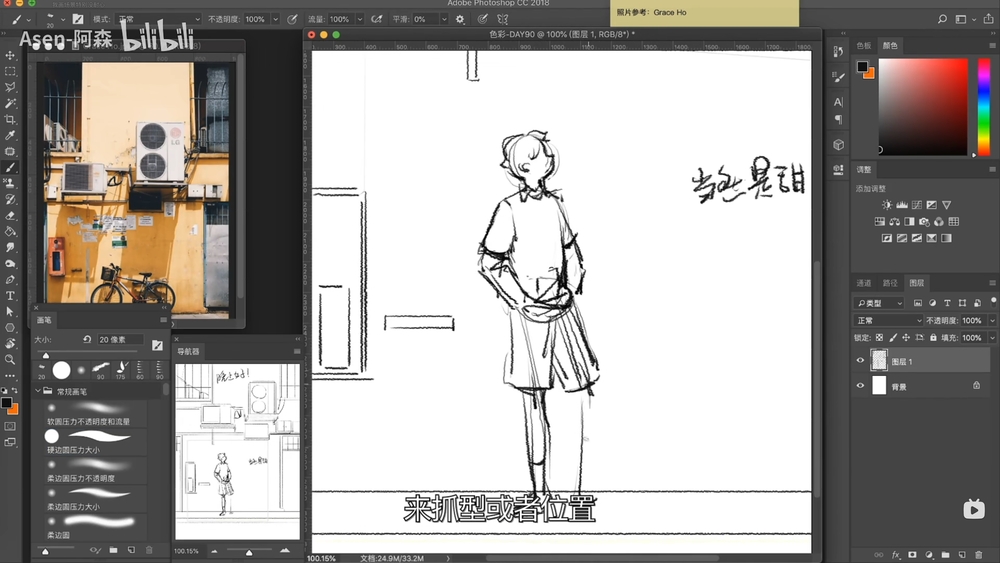1000x563 pixels.
Task: Click the Brightness/Contrast adjustment icon
Action: tap(886, 205)
